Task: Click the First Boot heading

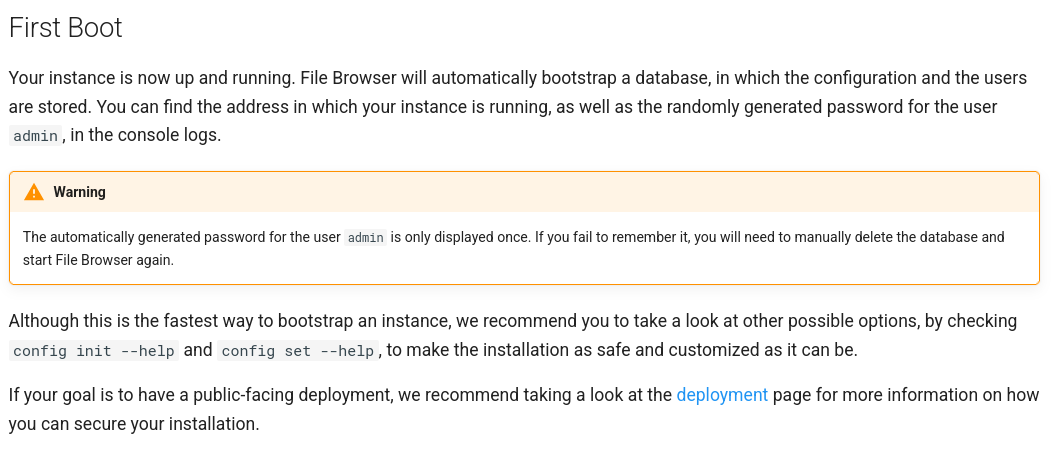Action: click(65, 28)
